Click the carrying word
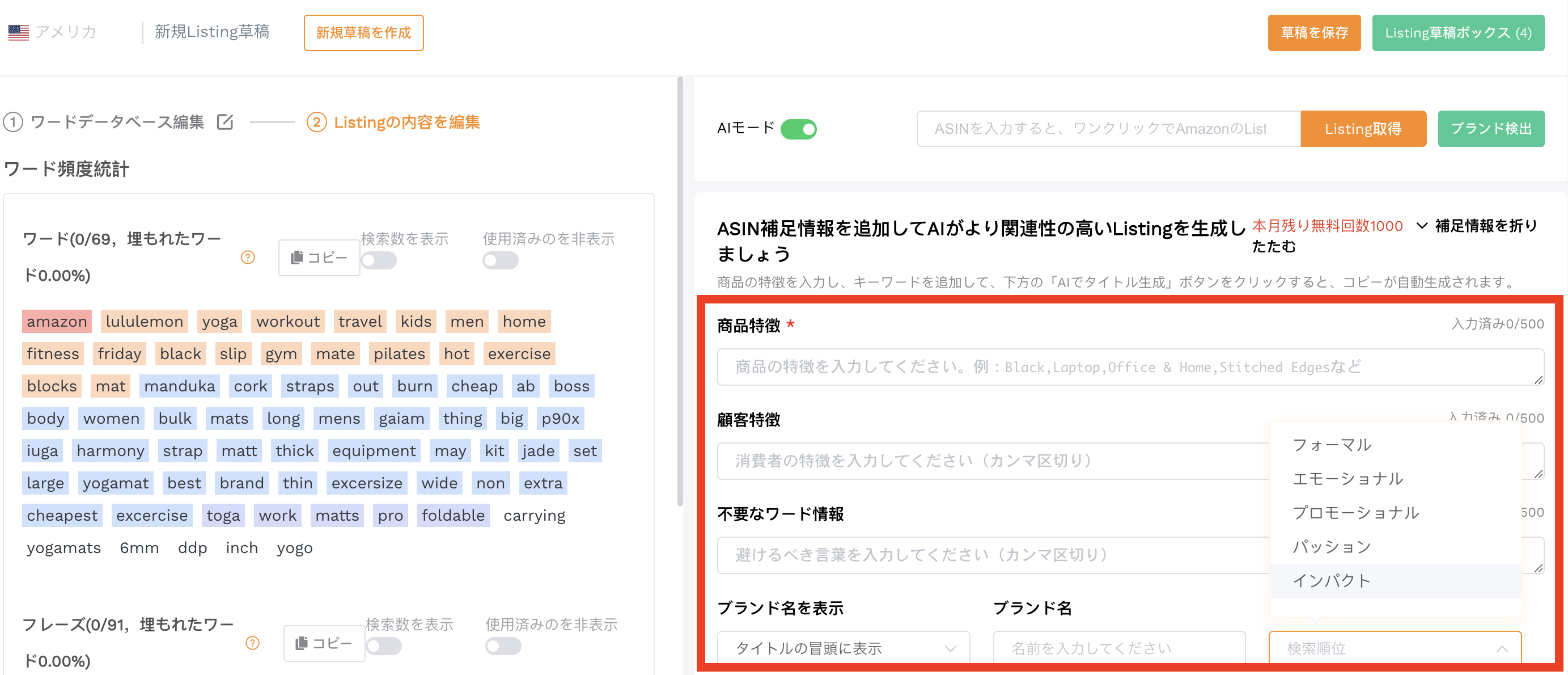The width and height of the screenshot is (1568, 675). click(x=535, y=516)
